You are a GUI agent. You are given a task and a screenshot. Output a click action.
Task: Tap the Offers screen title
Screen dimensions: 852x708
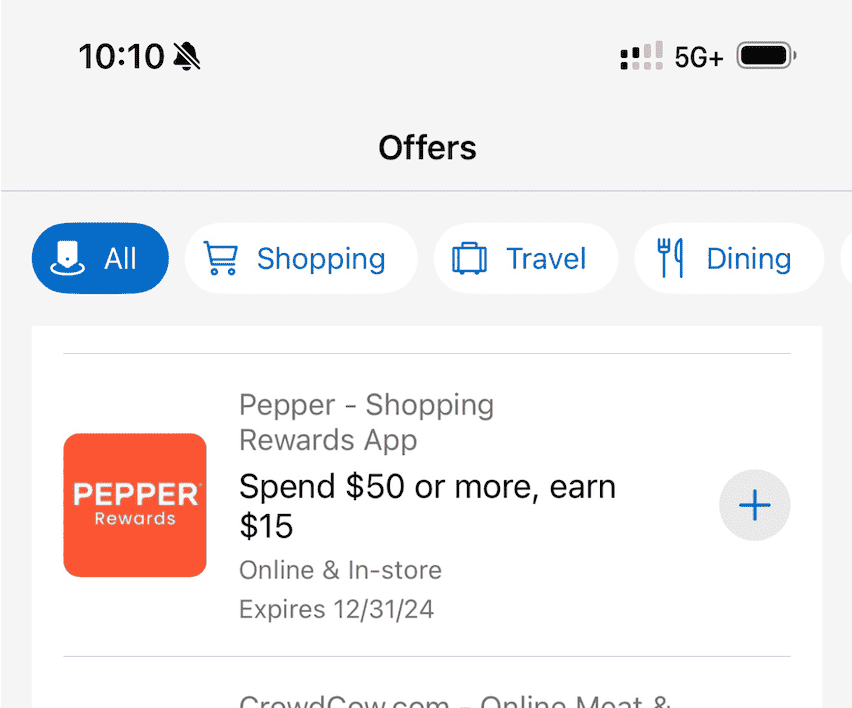tap(427, 147)
